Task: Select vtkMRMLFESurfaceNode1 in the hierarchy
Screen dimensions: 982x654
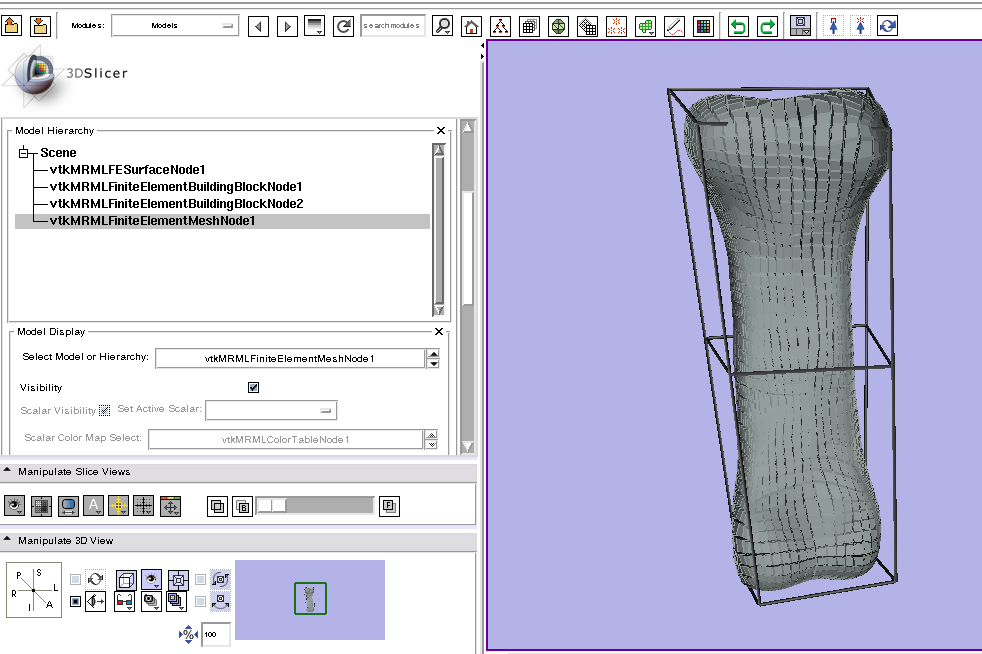Action: pyautogui.click(x=127, y=170)
